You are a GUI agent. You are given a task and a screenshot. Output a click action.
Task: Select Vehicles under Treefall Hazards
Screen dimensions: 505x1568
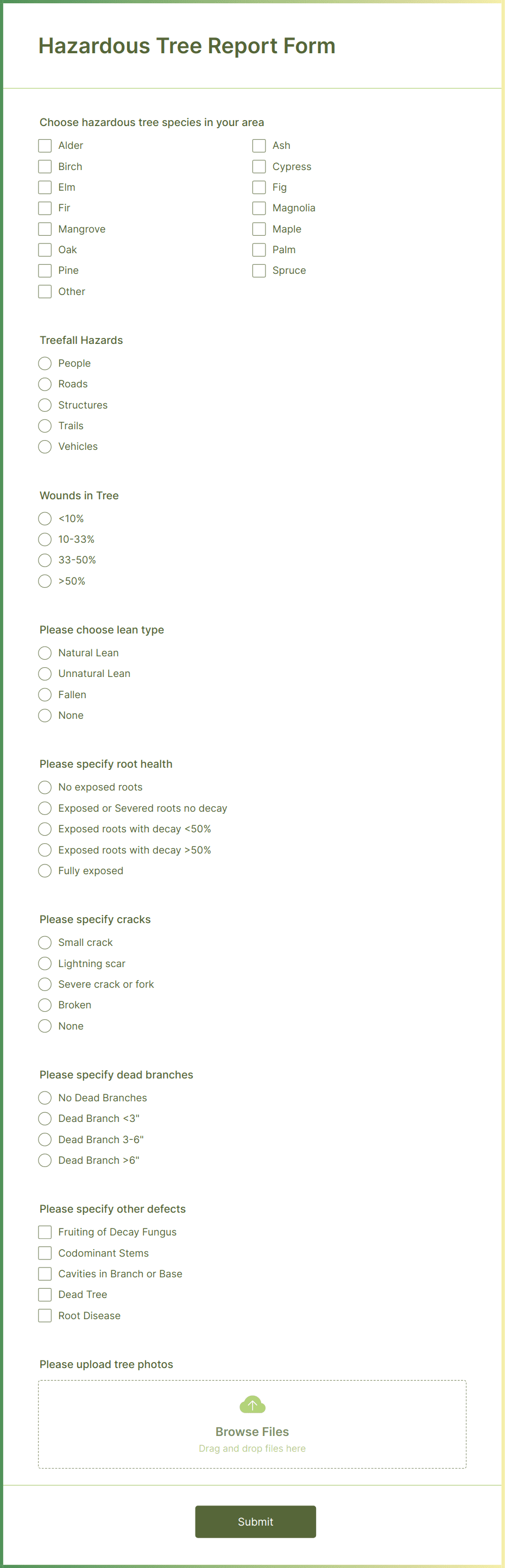(45, 446)
